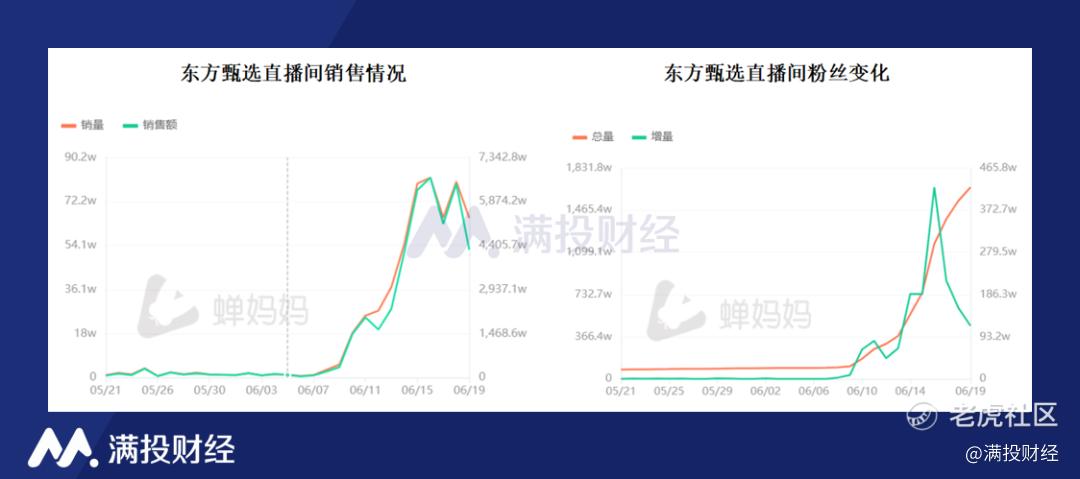Click the 372.7w axis value

coord(999,209)
